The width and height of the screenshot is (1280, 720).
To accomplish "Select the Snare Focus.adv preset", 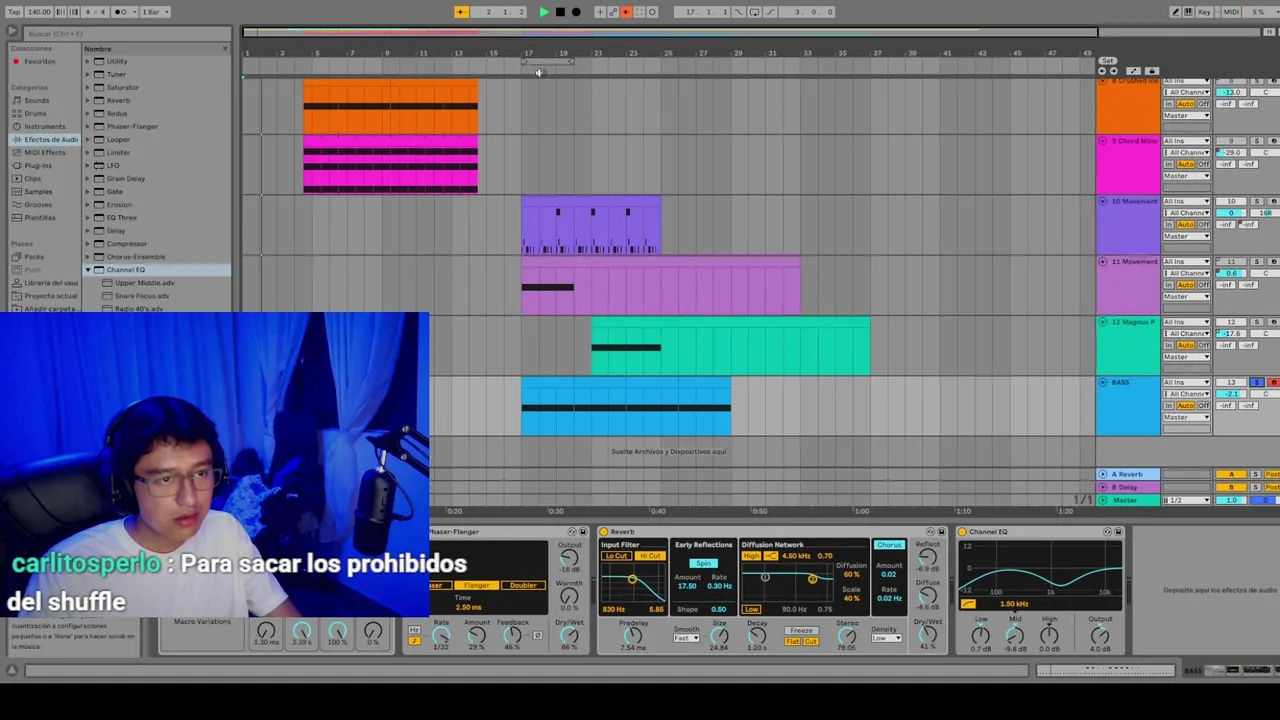I will [x=142, y=296].
